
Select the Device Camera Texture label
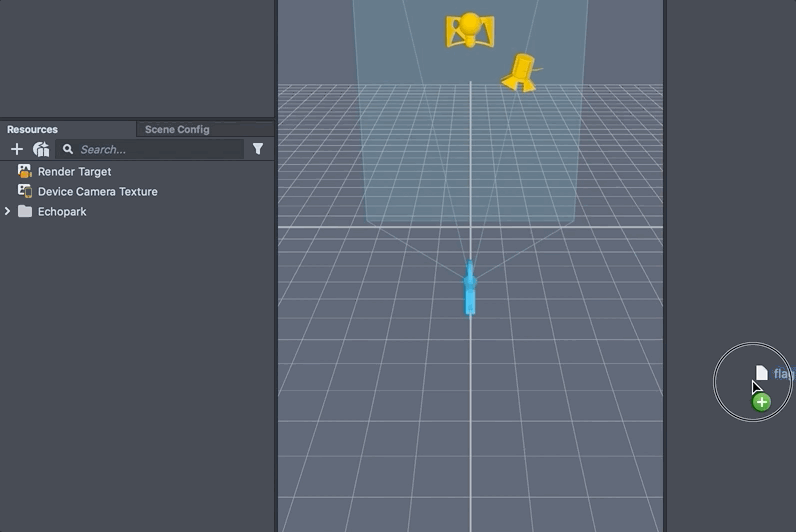tap(97, 191)
